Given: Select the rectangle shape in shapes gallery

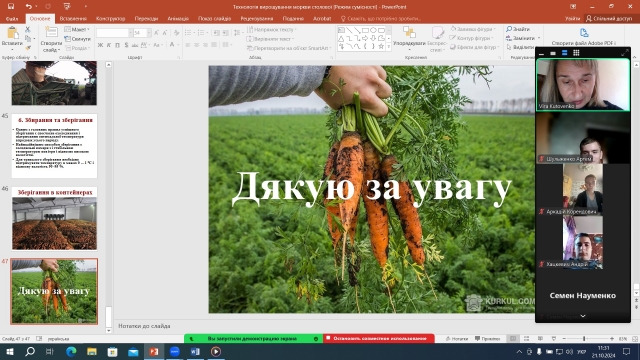Looking at the screenshot, I should [x=365, y=30].
